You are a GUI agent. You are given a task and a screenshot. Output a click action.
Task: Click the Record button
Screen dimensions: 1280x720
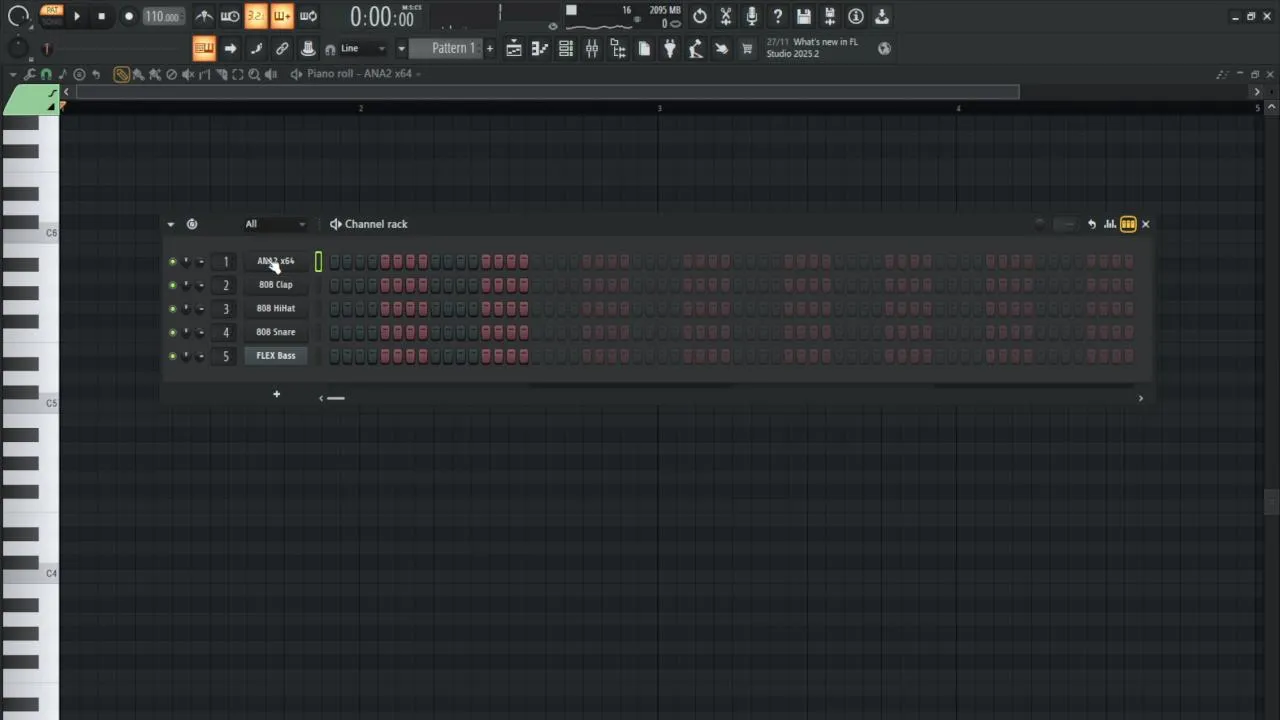pos(129,16)
